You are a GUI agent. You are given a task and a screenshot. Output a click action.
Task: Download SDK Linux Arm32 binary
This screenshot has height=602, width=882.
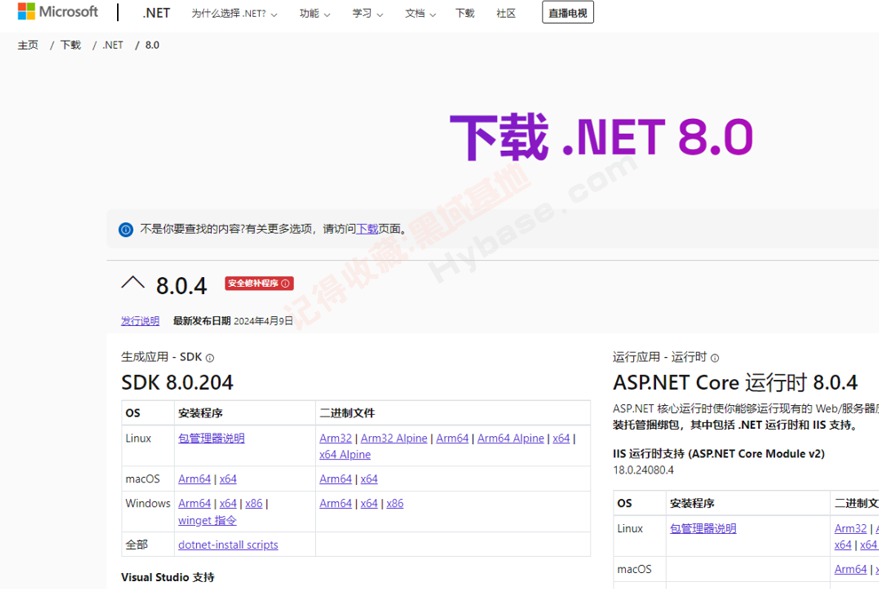pos(335,438)
